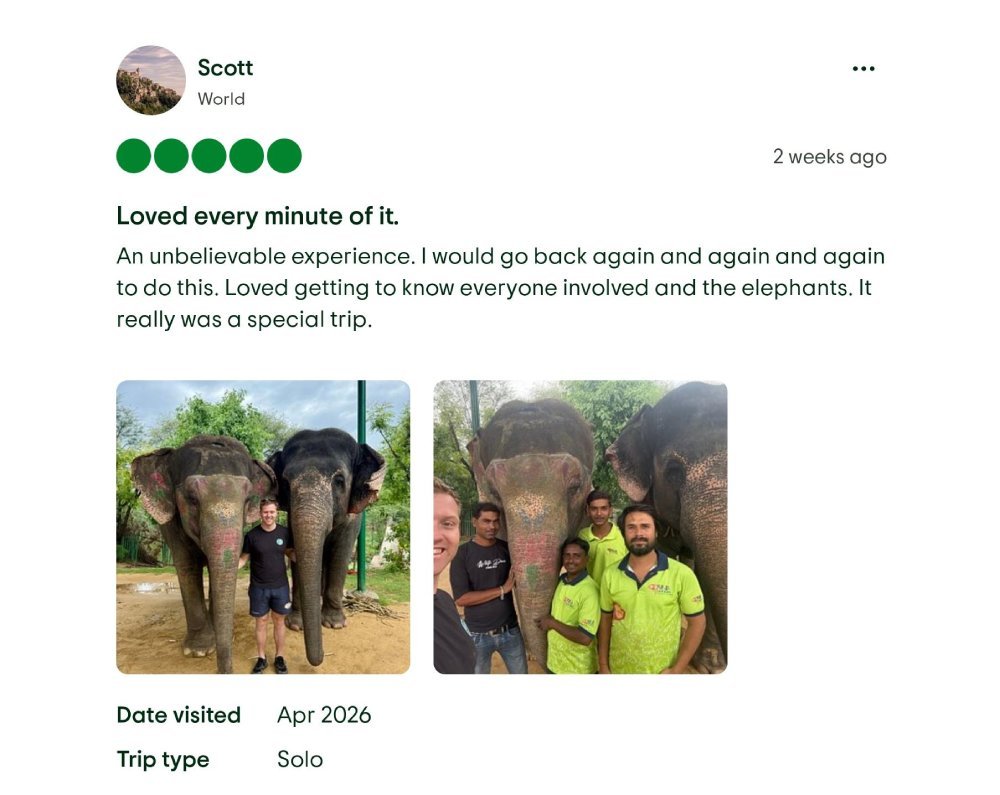Click the 'Date visited' label
The height and width of the screenshot is (795, 1000).
coord(179,715)
